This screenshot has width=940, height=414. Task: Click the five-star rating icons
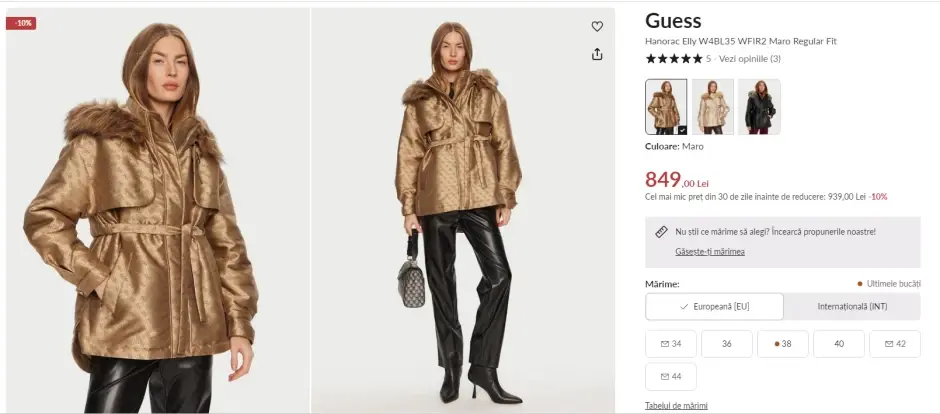point(673,59)
